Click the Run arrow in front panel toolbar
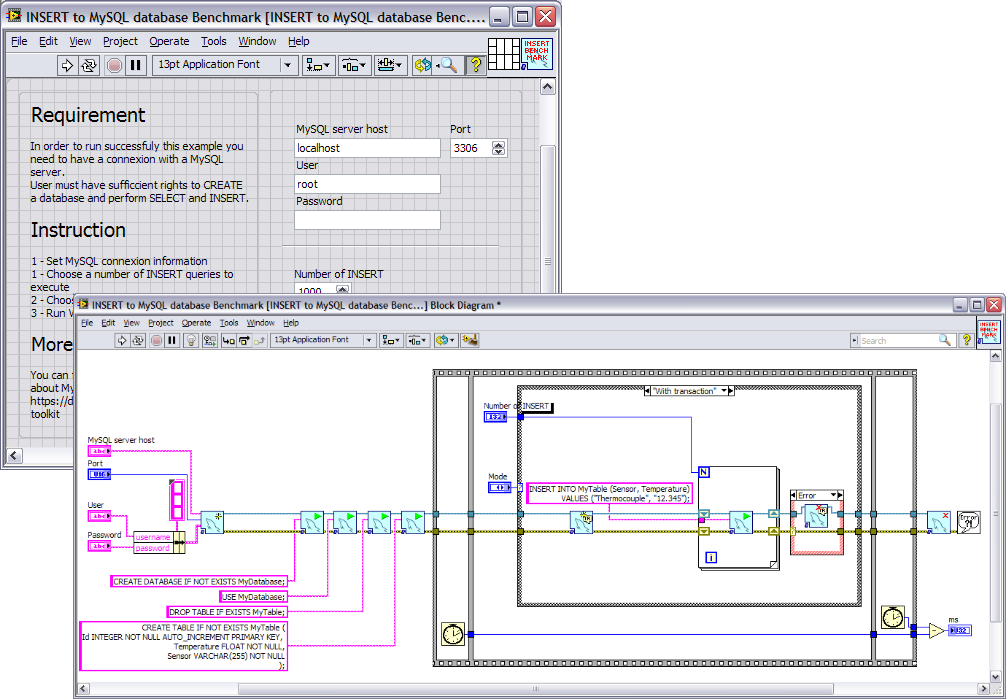1006x699 pixels. coord(68,65)
